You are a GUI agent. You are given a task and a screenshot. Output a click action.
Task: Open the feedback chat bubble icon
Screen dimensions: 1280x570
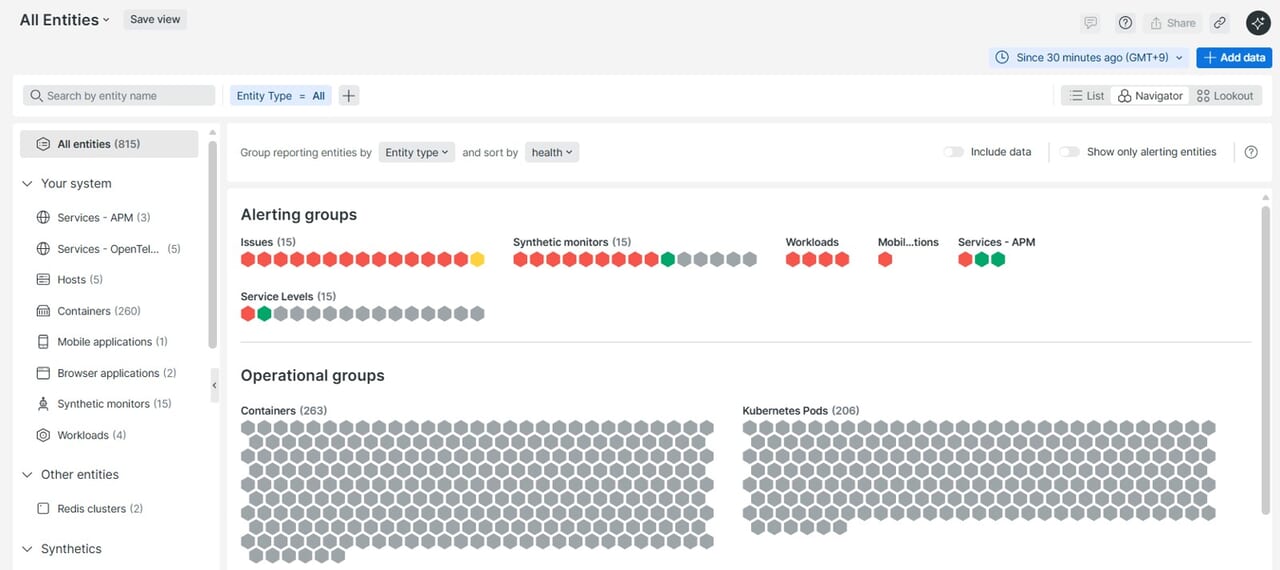coord(1091,23)
